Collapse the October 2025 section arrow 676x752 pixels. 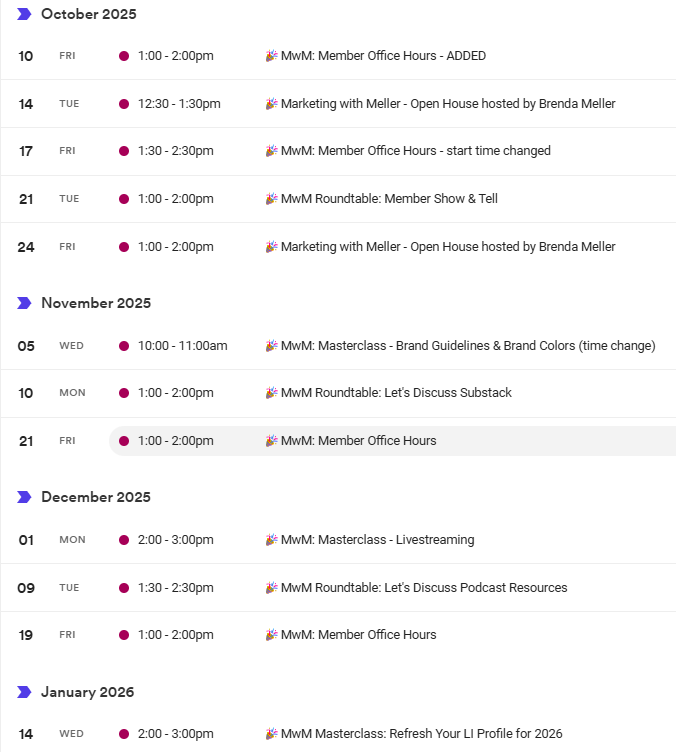pyautogui.click(x=24, y=14)
